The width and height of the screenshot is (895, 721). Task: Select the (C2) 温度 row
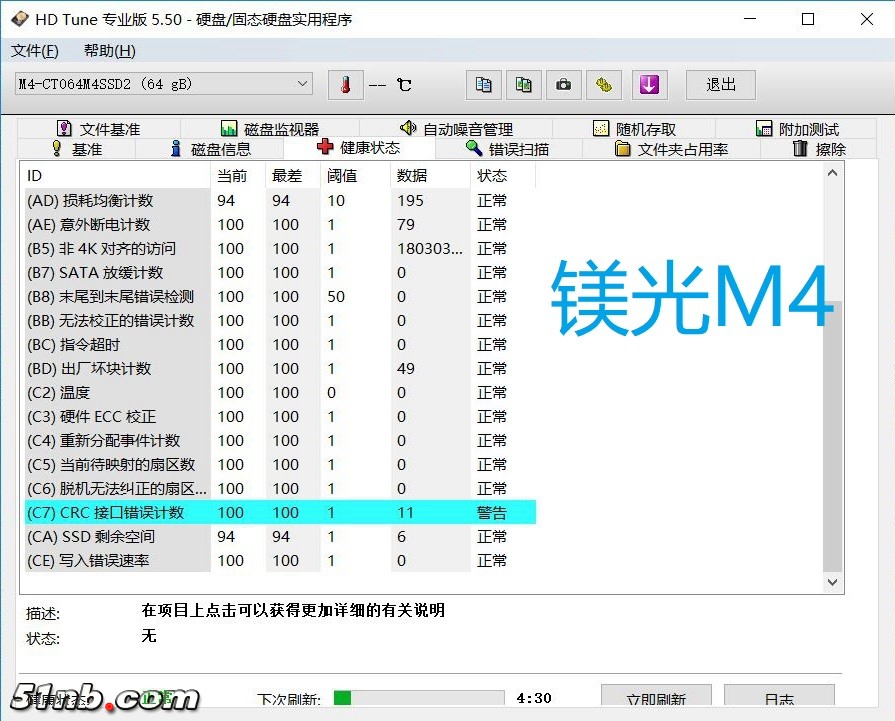pyautogui.click(x=280, y=392)
